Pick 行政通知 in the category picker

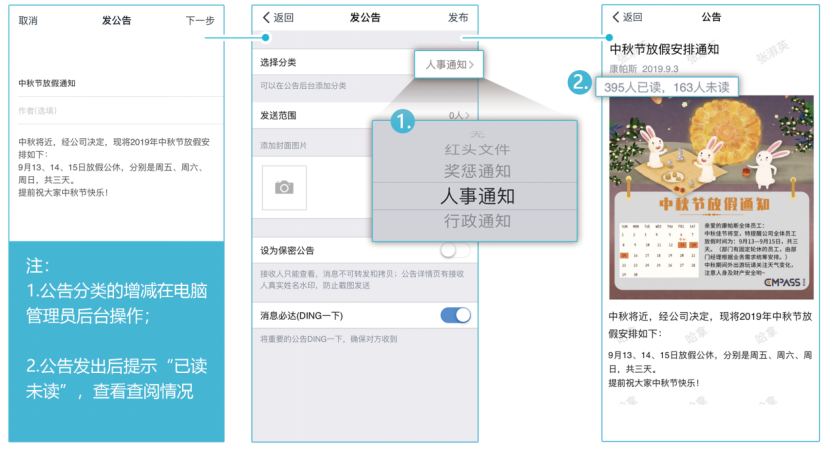476,221
